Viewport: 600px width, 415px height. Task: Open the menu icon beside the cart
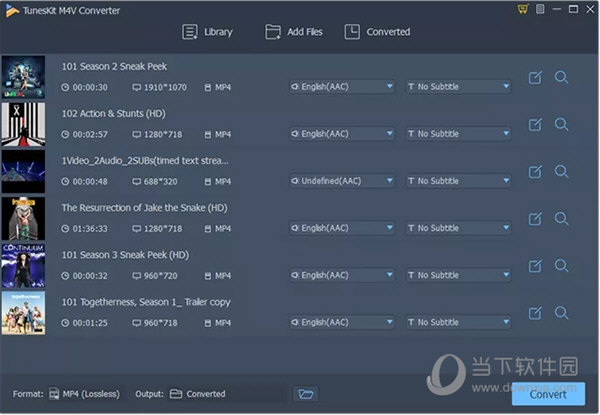click(x=540, y=9)
